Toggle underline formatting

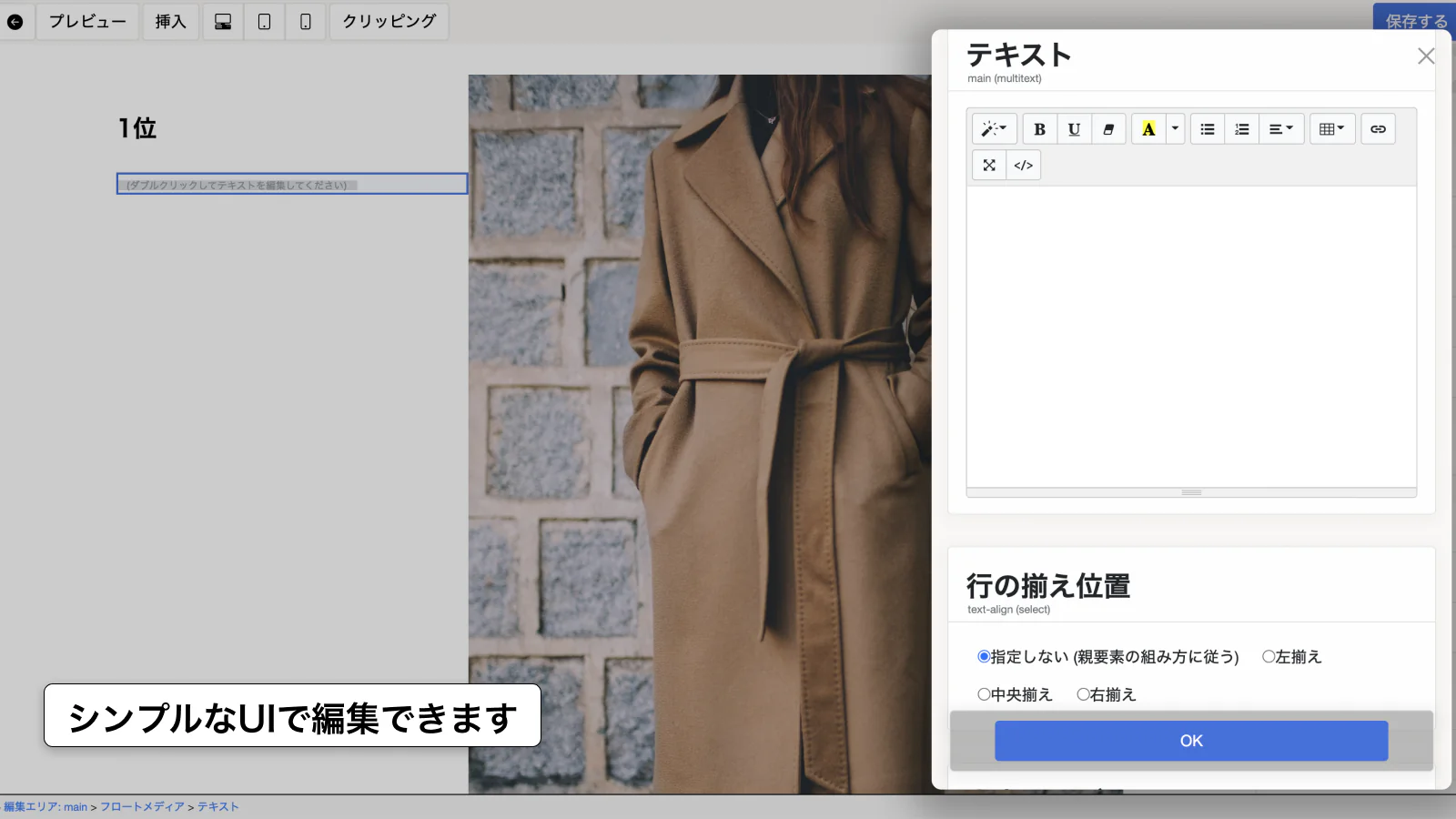pos(1074,129)
